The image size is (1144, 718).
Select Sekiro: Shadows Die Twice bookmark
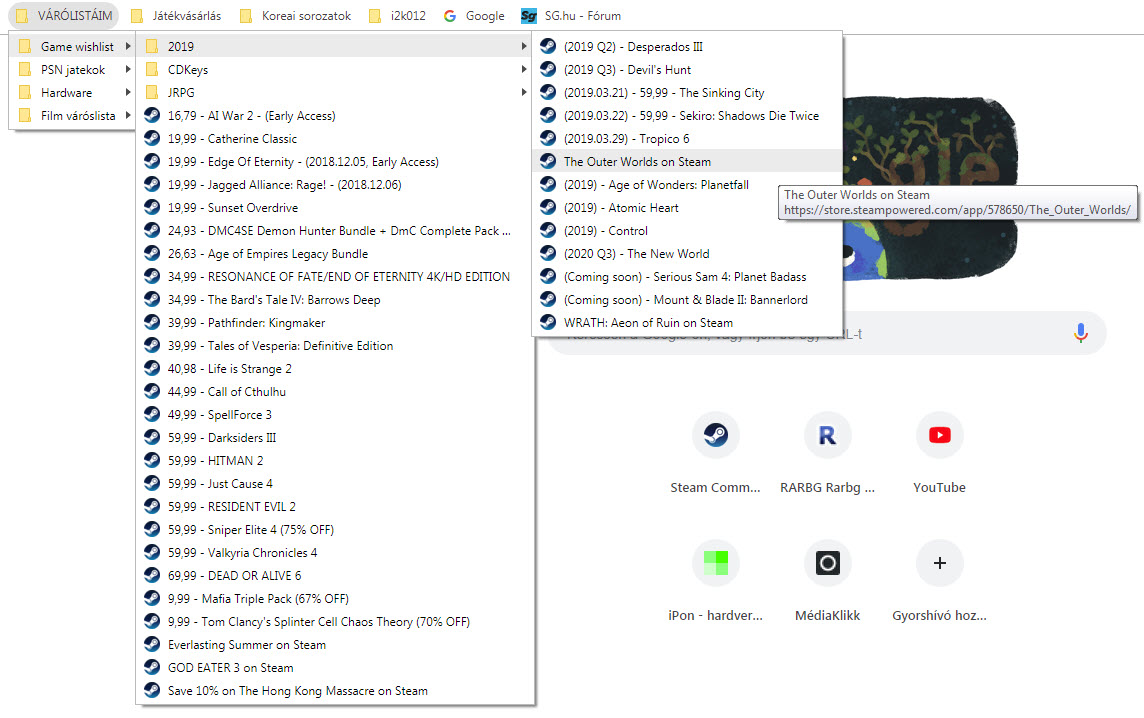[x=687, y=115]
